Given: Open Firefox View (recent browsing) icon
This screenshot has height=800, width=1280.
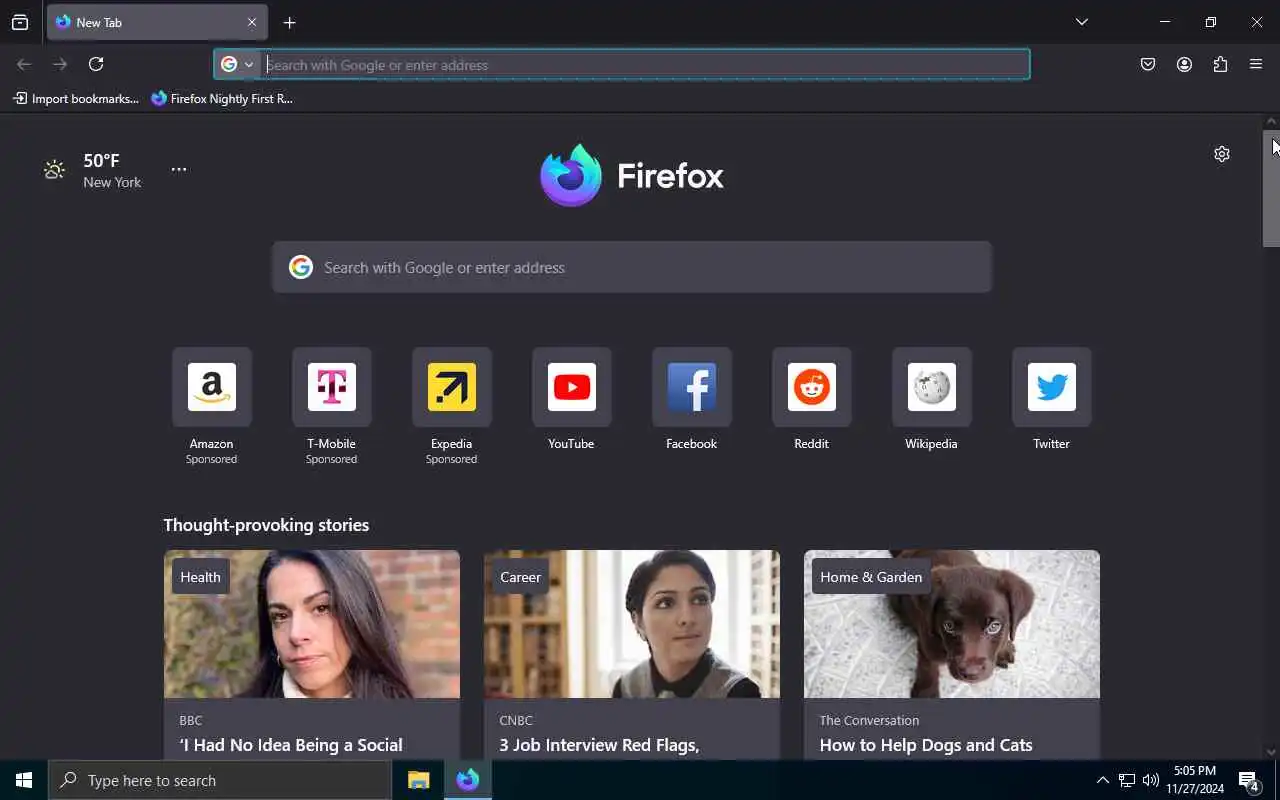Looking at the screenshot, I should [x=20, y=22].
